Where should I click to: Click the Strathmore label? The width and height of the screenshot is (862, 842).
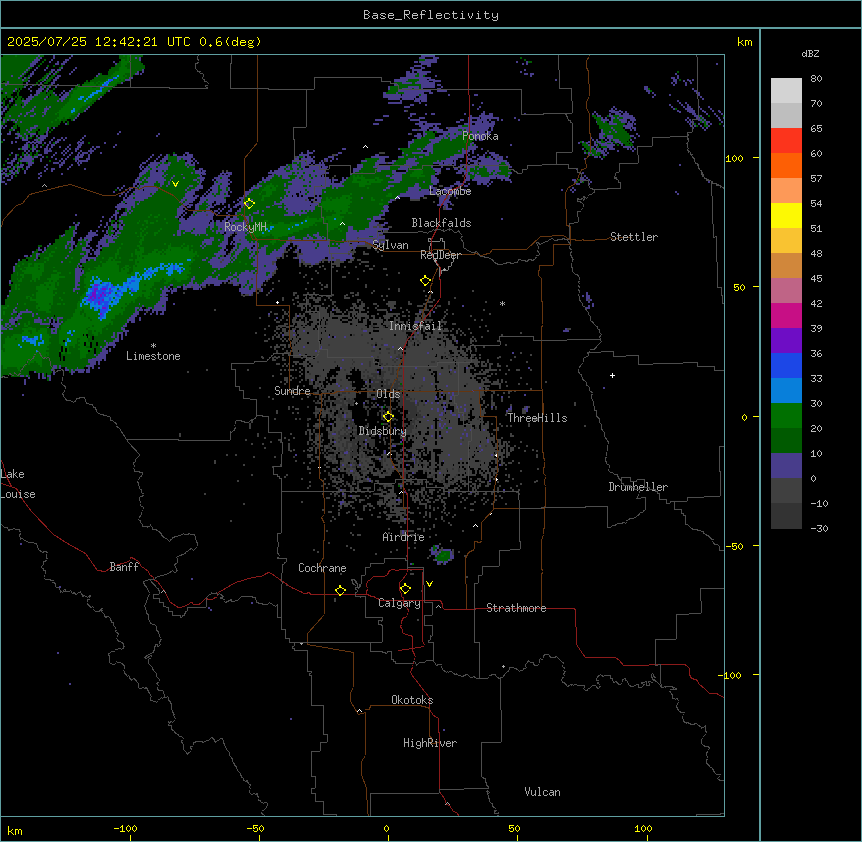[x=516, y=608]
